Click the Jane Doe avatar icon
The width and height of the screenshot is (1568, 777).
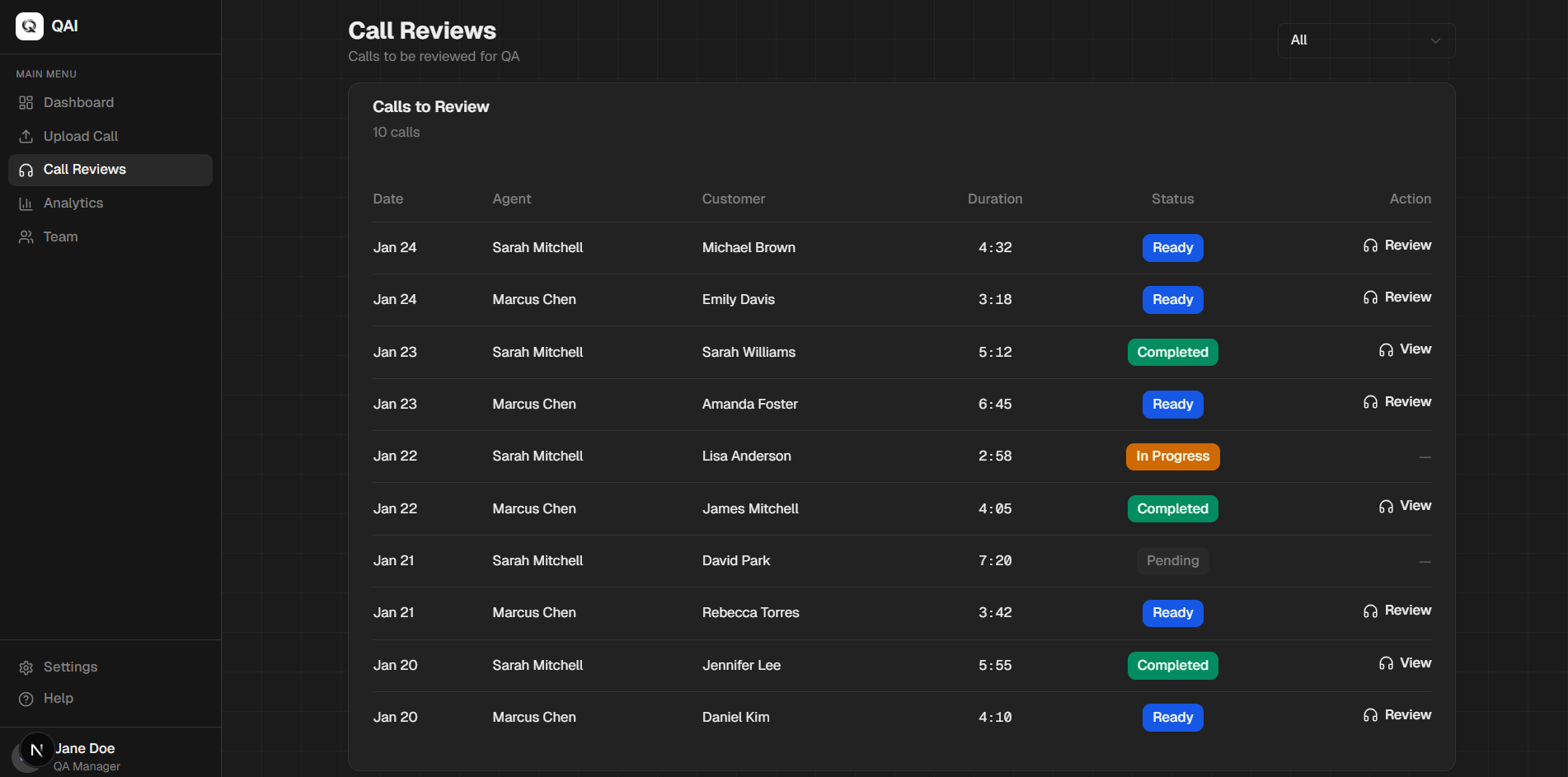point(36,750)
